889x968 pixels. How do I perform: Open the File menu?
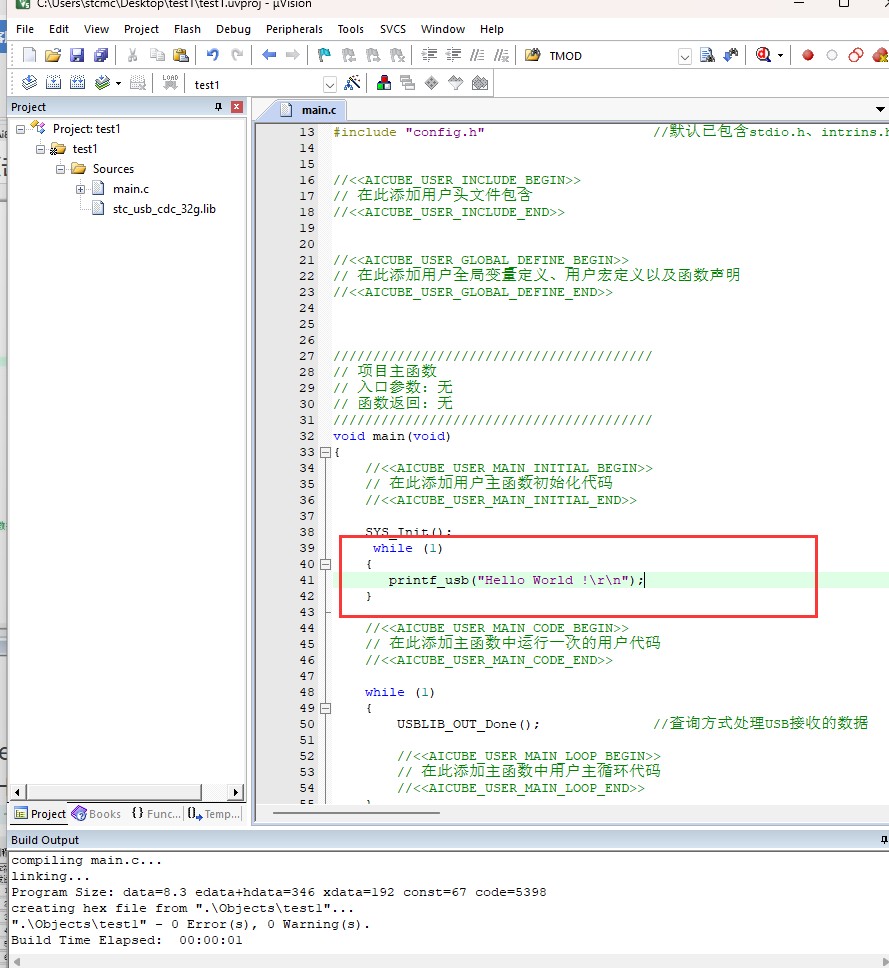25,29
